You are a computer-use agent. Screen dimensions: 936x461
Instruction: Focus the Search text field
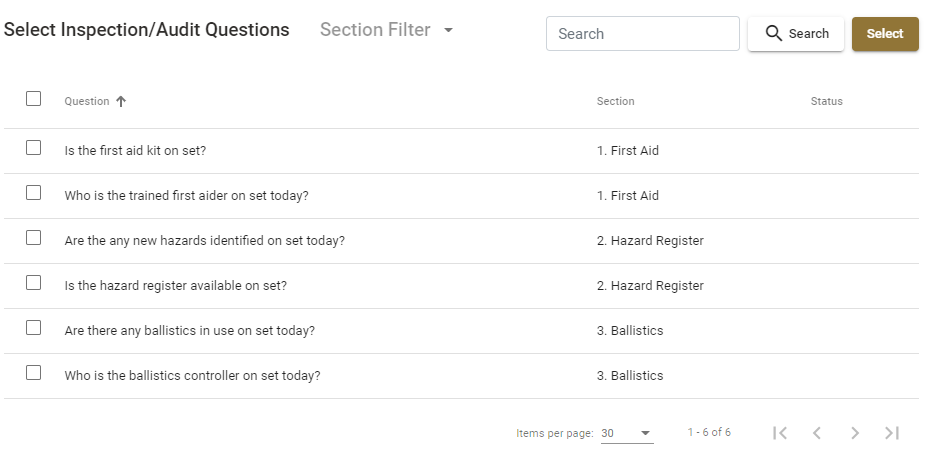coord(642,33)
